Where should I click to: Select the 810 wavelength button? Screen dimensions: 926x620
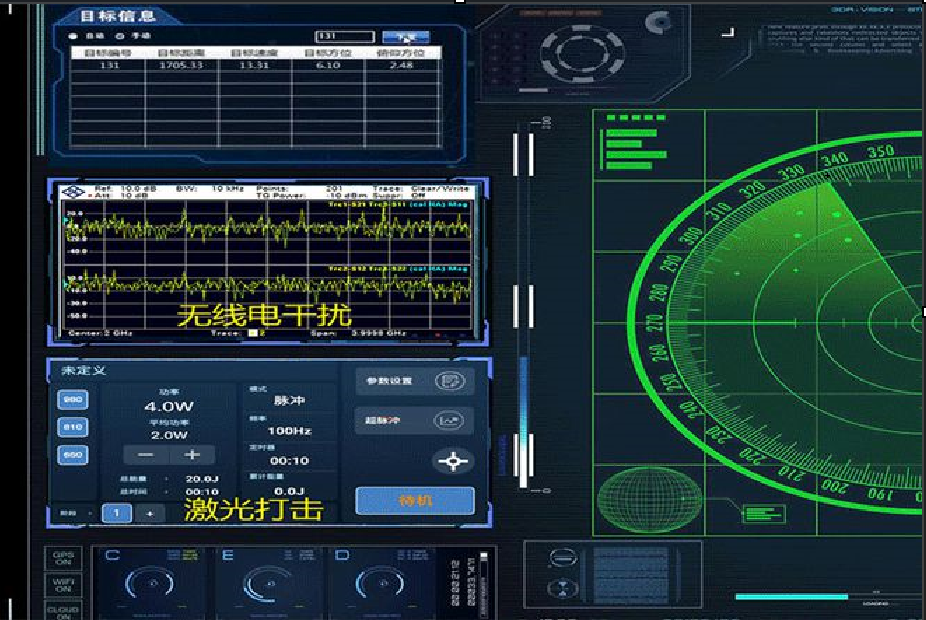click(73, 427)
